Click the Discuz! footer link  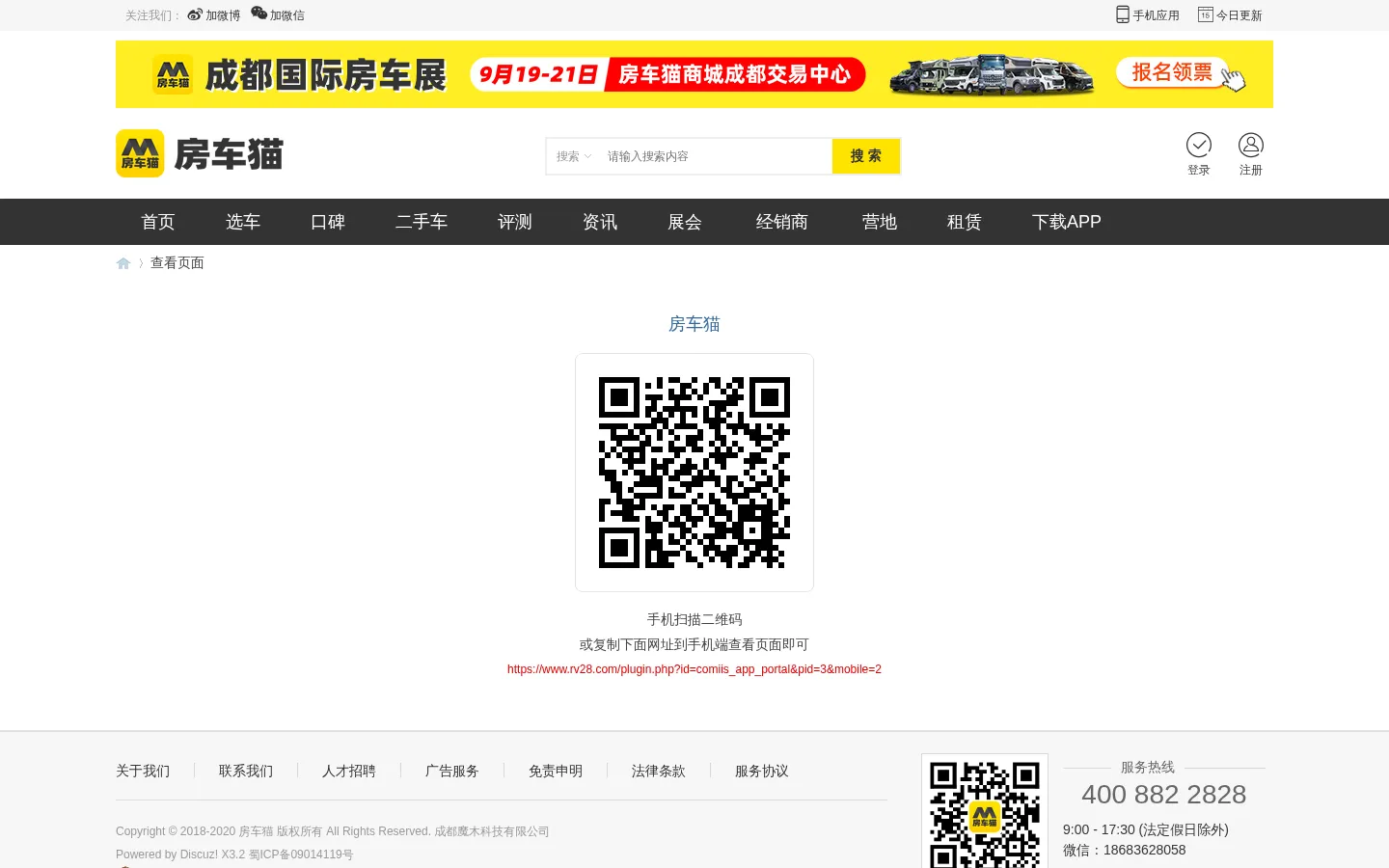199,854
